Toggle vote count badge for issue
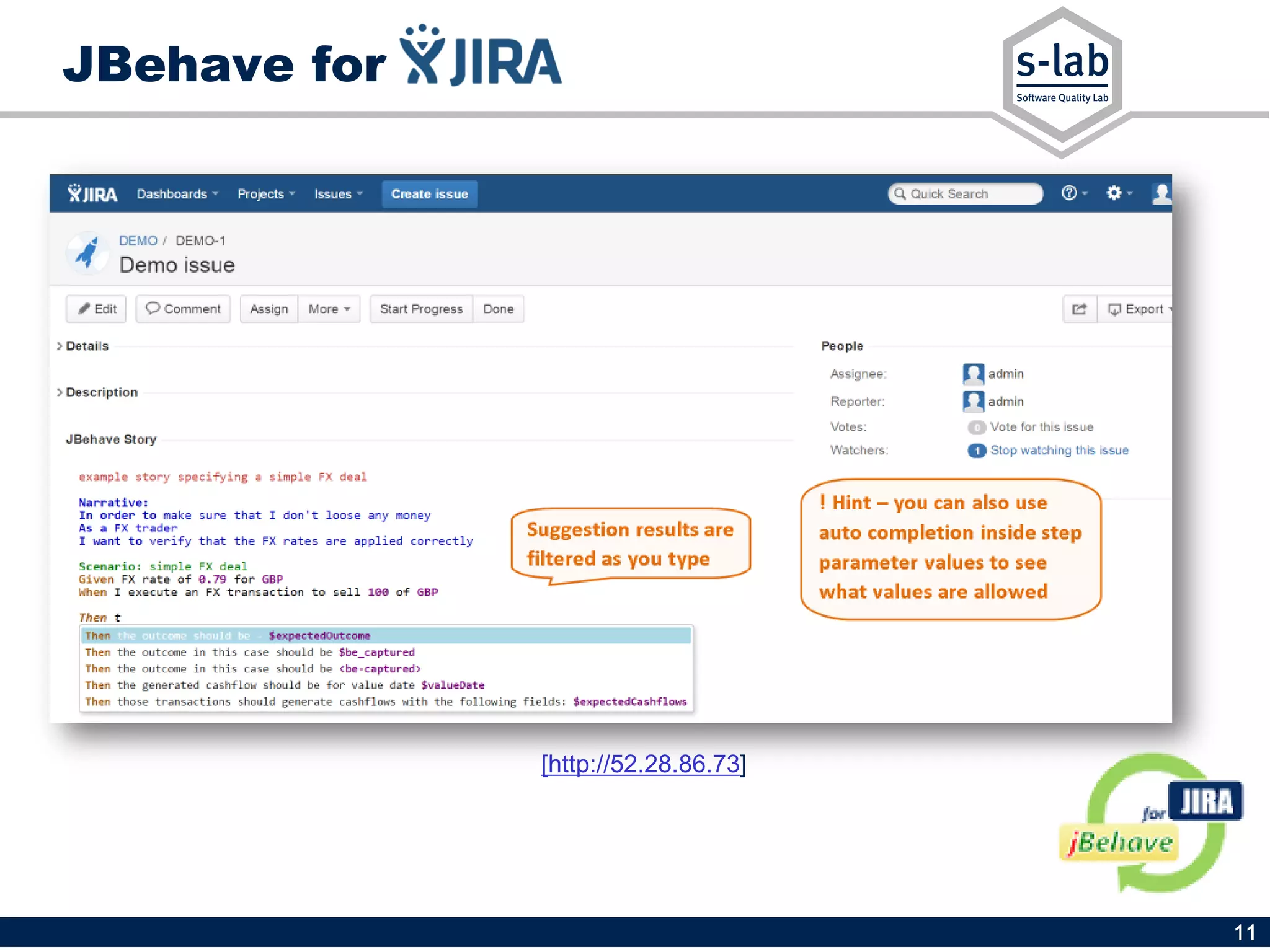Viewport: 1270px width, 952px height. [976, 428]
